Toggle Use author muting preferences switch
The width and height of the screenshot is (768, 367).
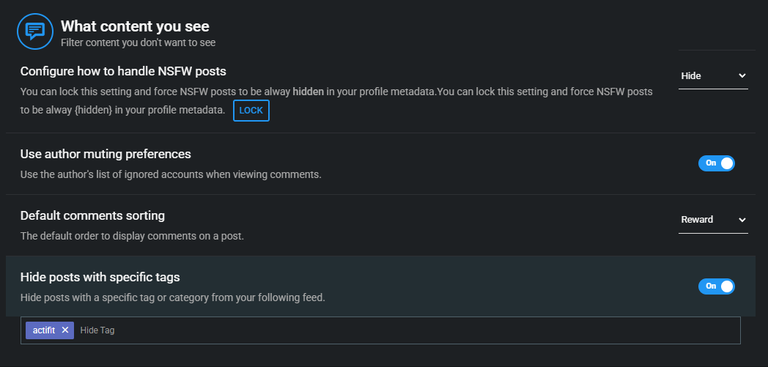[x=716, y=163]
